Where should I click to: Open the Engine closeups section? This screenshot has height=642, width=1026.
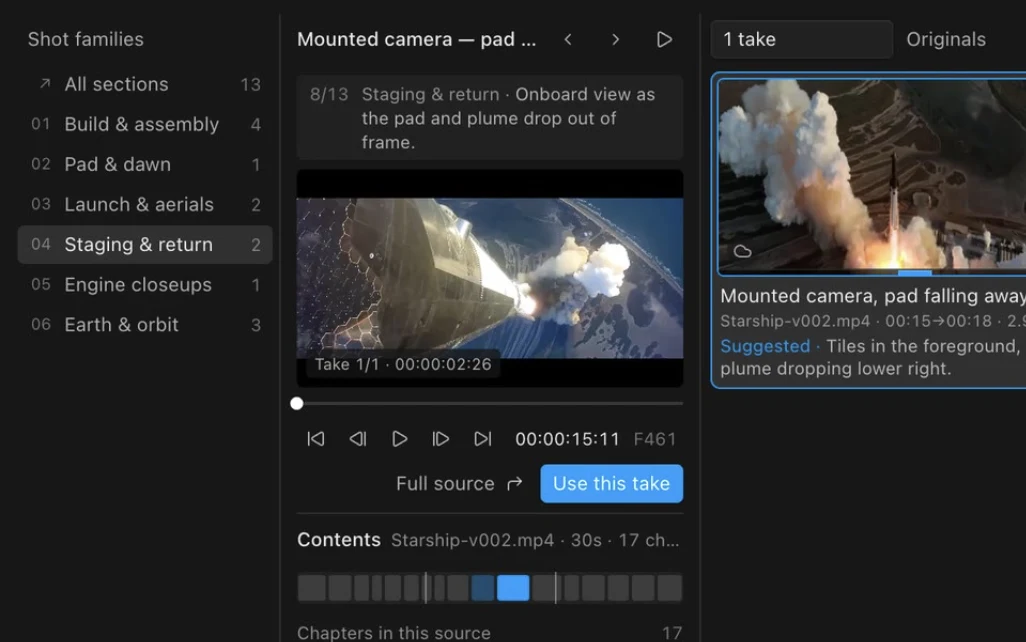pos(145,285)
